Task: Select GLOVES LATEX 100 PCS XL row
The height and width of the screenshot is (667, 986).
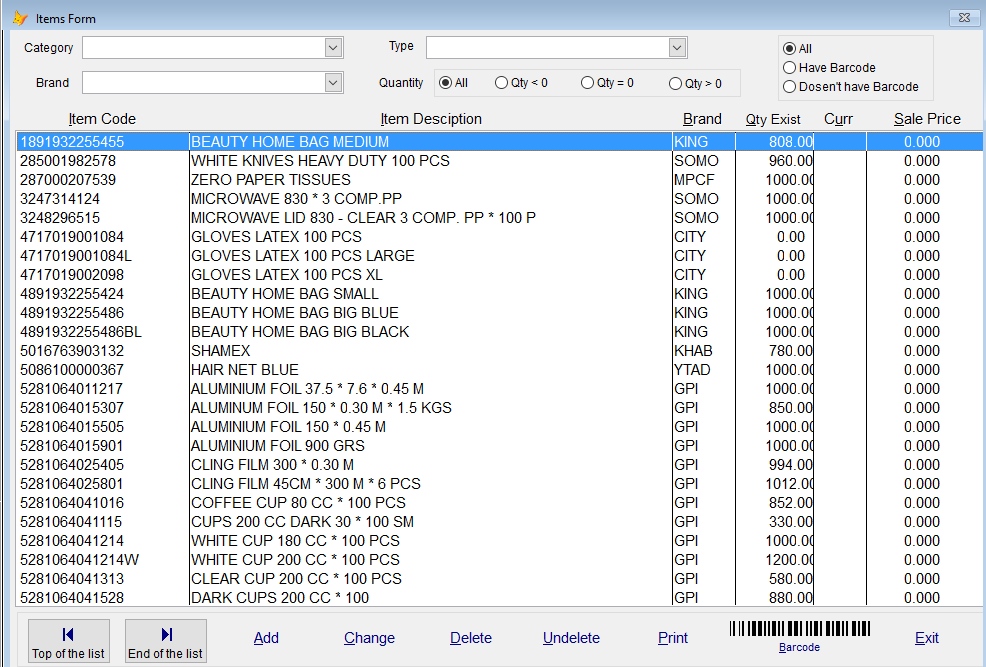Action: click(500, 275)
